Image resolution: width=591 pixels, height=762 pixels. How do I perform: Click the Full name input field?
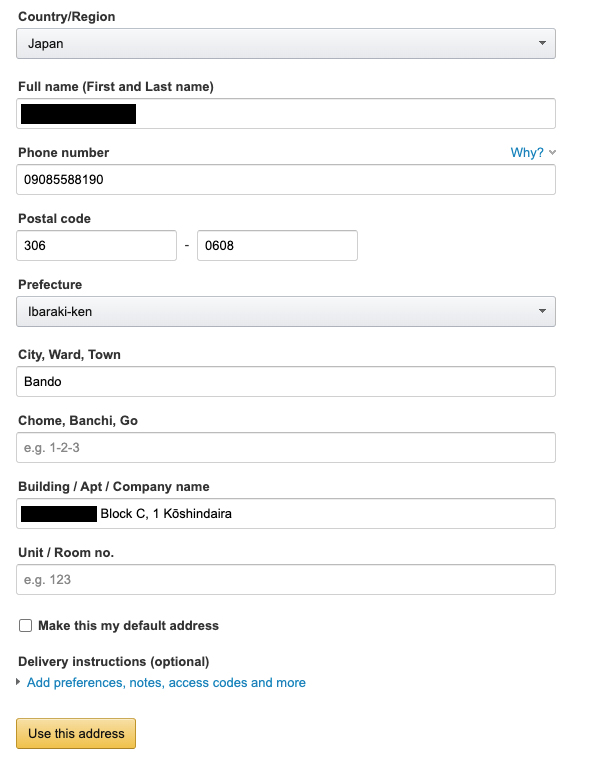coord(286,114)
